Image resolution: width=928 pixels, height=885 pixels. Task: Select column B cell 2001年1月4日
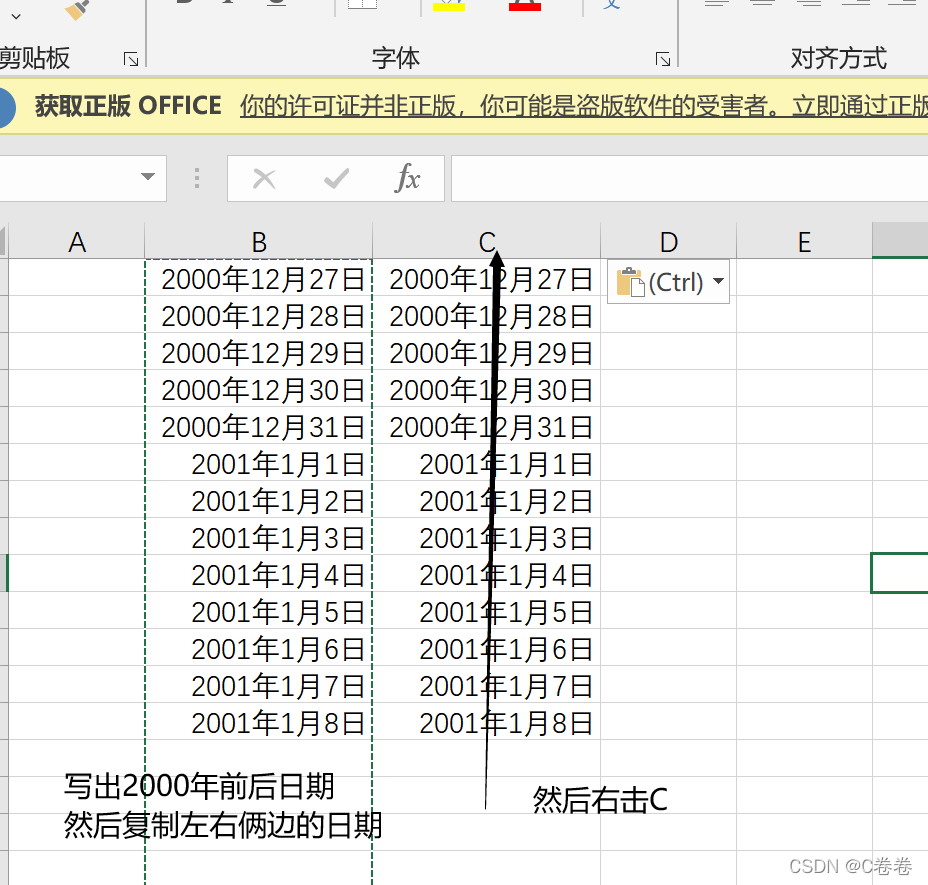[x=259, y=574]
